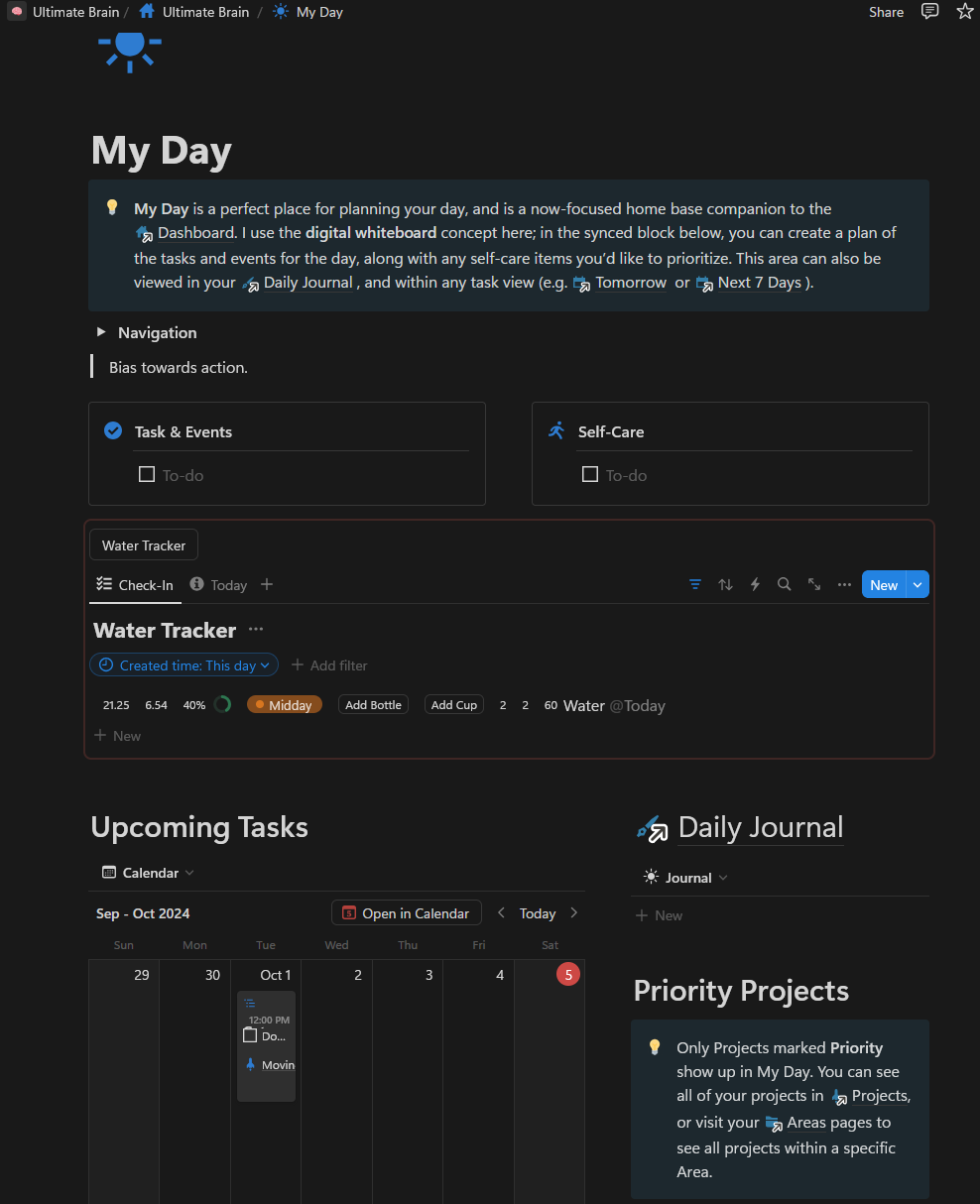Screen dimensions: 980x1204
Task: Open the Created time: This day filter dropdown
Action: point(184,665)
